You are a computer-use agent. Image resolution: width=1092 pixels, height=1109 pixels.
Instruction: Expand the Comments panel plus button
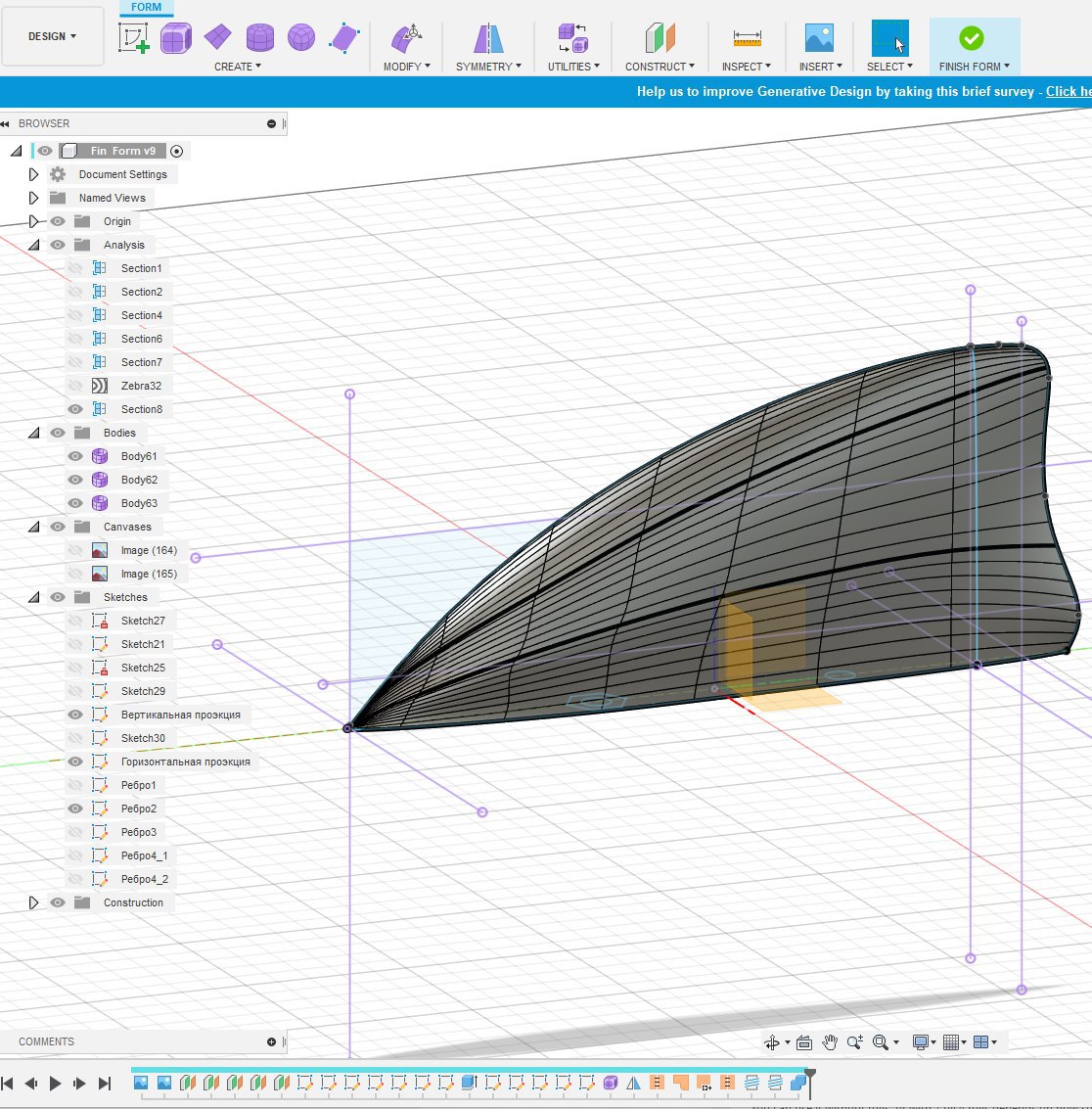271,1041
